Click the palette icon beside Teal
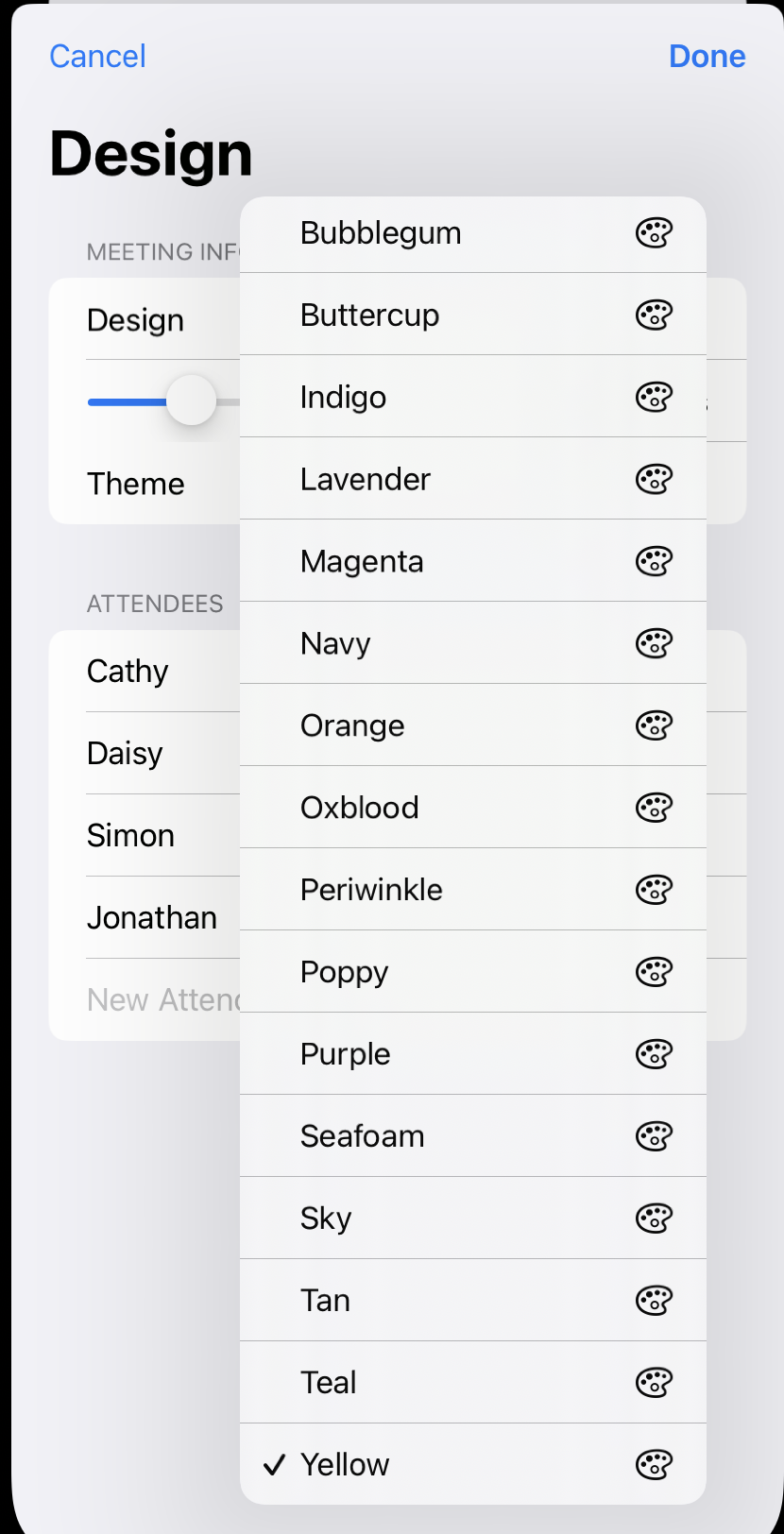Viewport: 784px width, 1534px height. tap(654, 1383)
